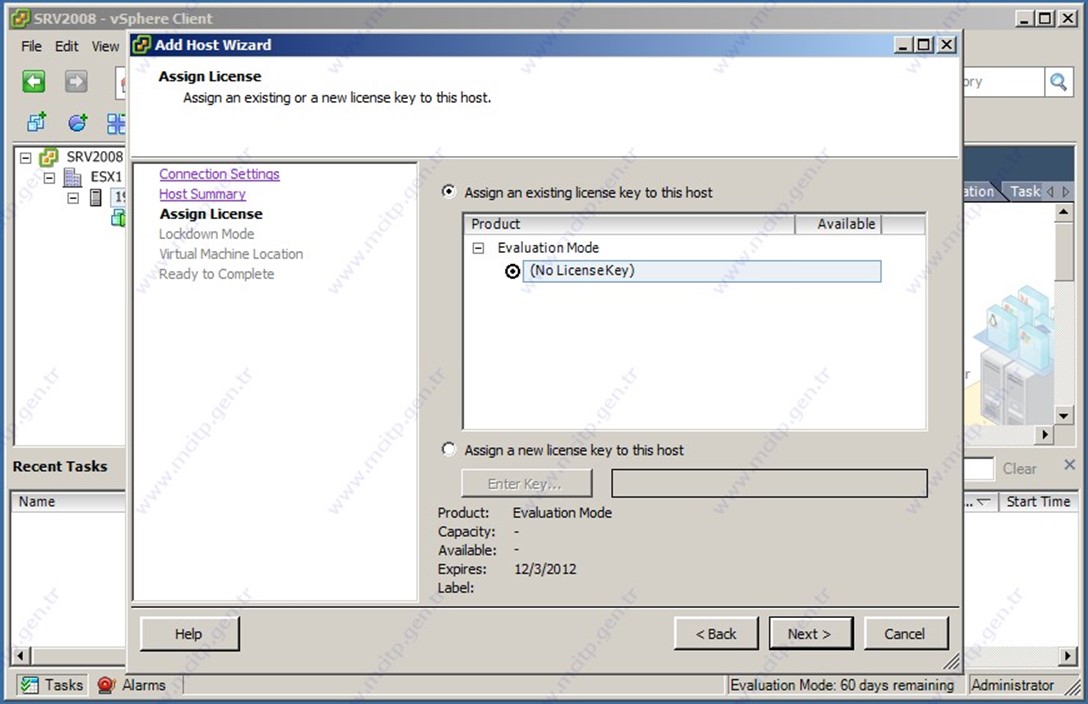1088x704 pixels.
Task: Click the Available column header
Action: (x=838, y=224)
